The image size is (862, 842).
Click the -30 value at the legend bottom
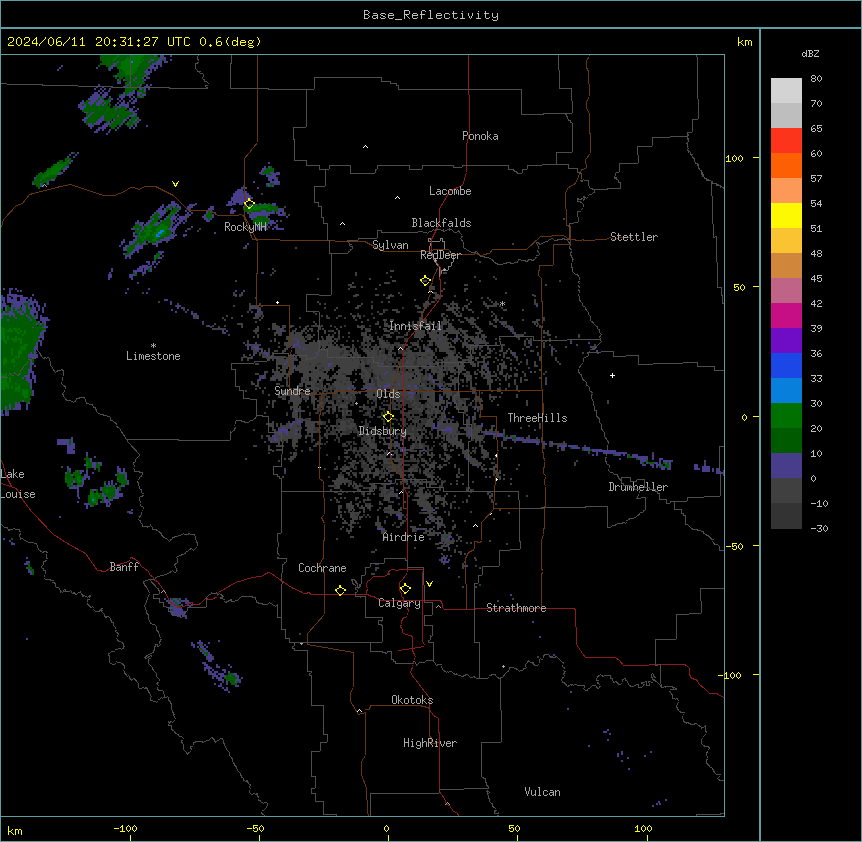(x=819, y=528)
